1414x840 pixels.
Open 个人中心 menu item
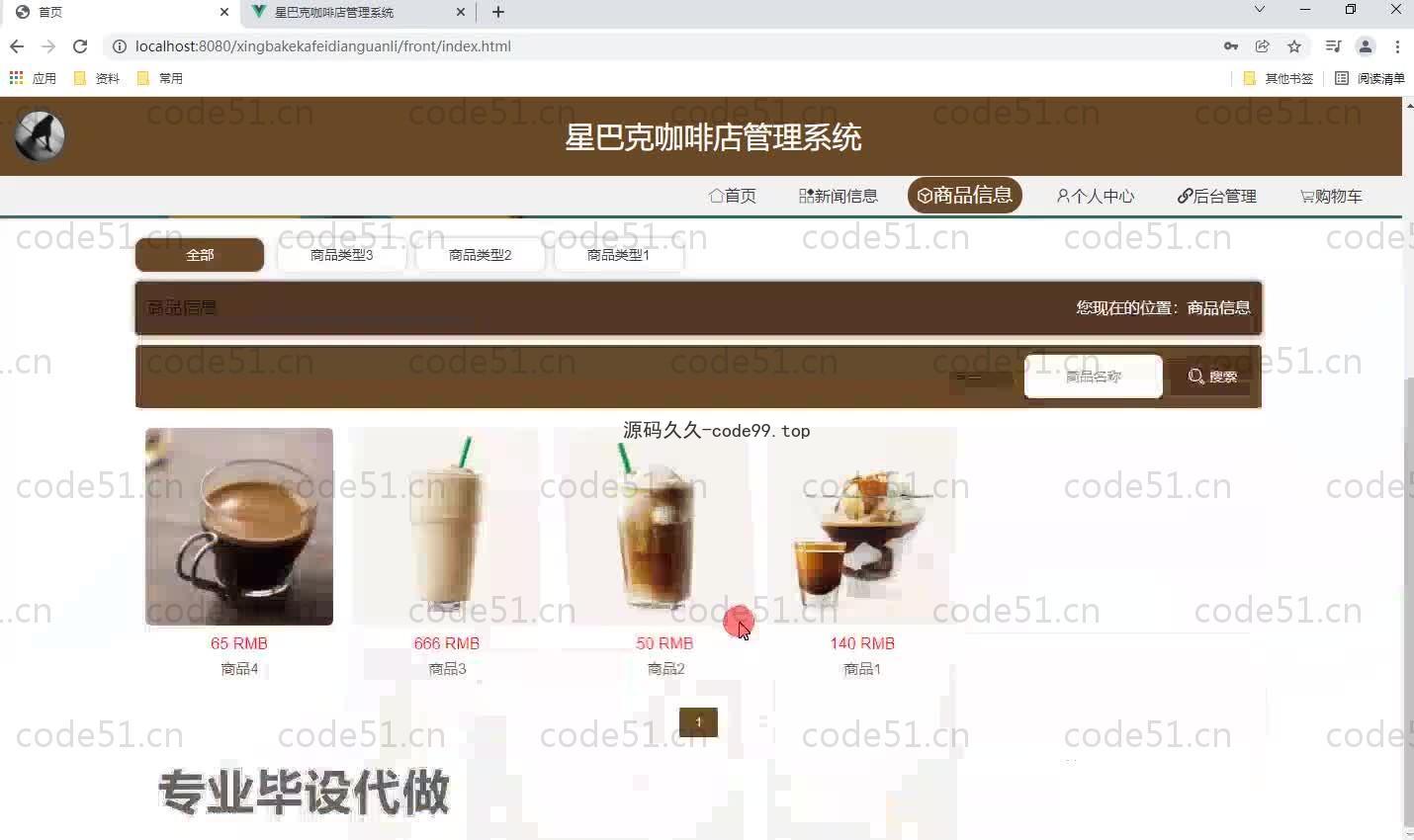[x=1096, y=196]
